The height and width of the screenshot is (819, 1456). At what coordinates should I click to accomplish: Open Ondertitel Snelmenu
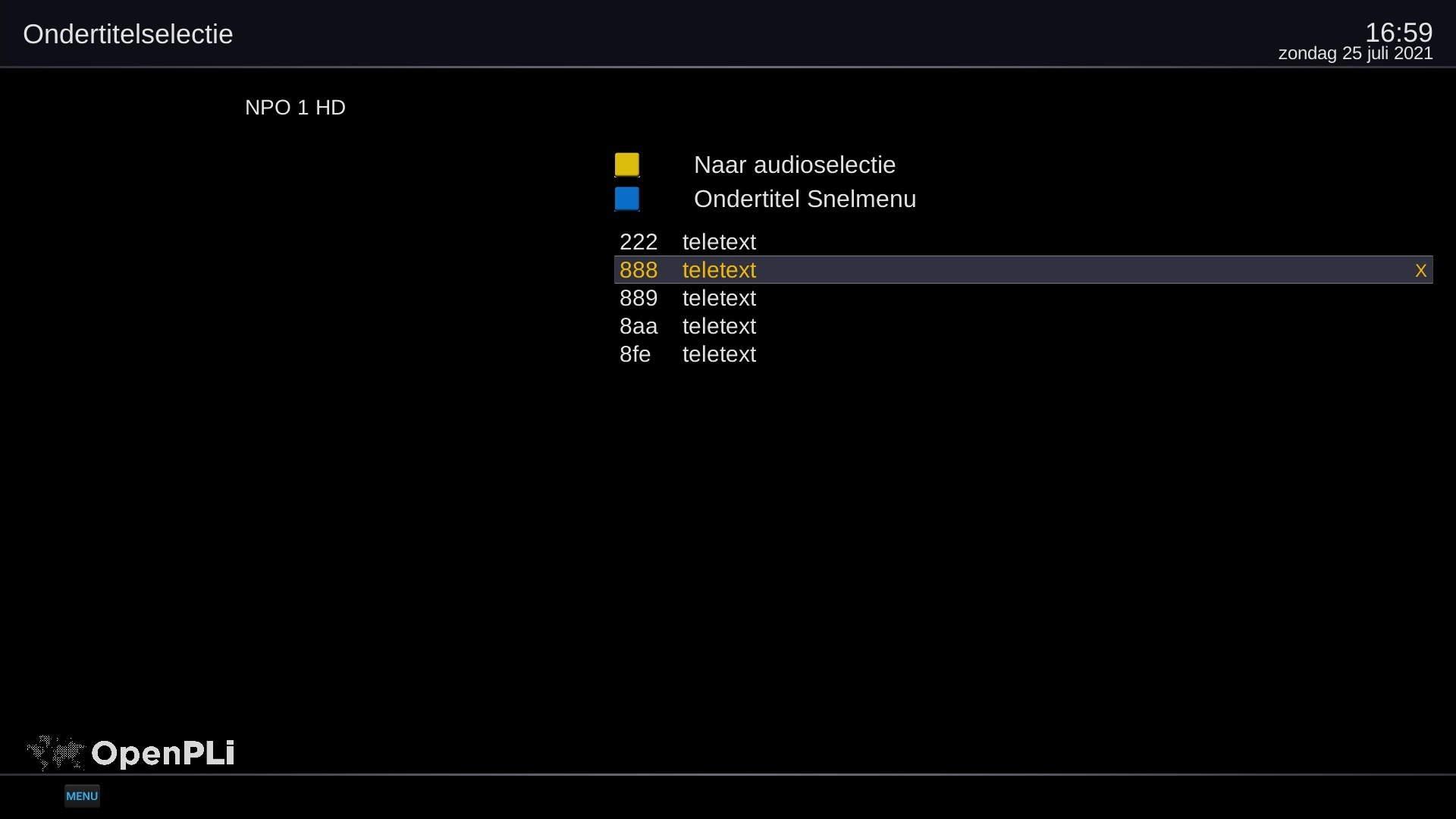point(804,199)
